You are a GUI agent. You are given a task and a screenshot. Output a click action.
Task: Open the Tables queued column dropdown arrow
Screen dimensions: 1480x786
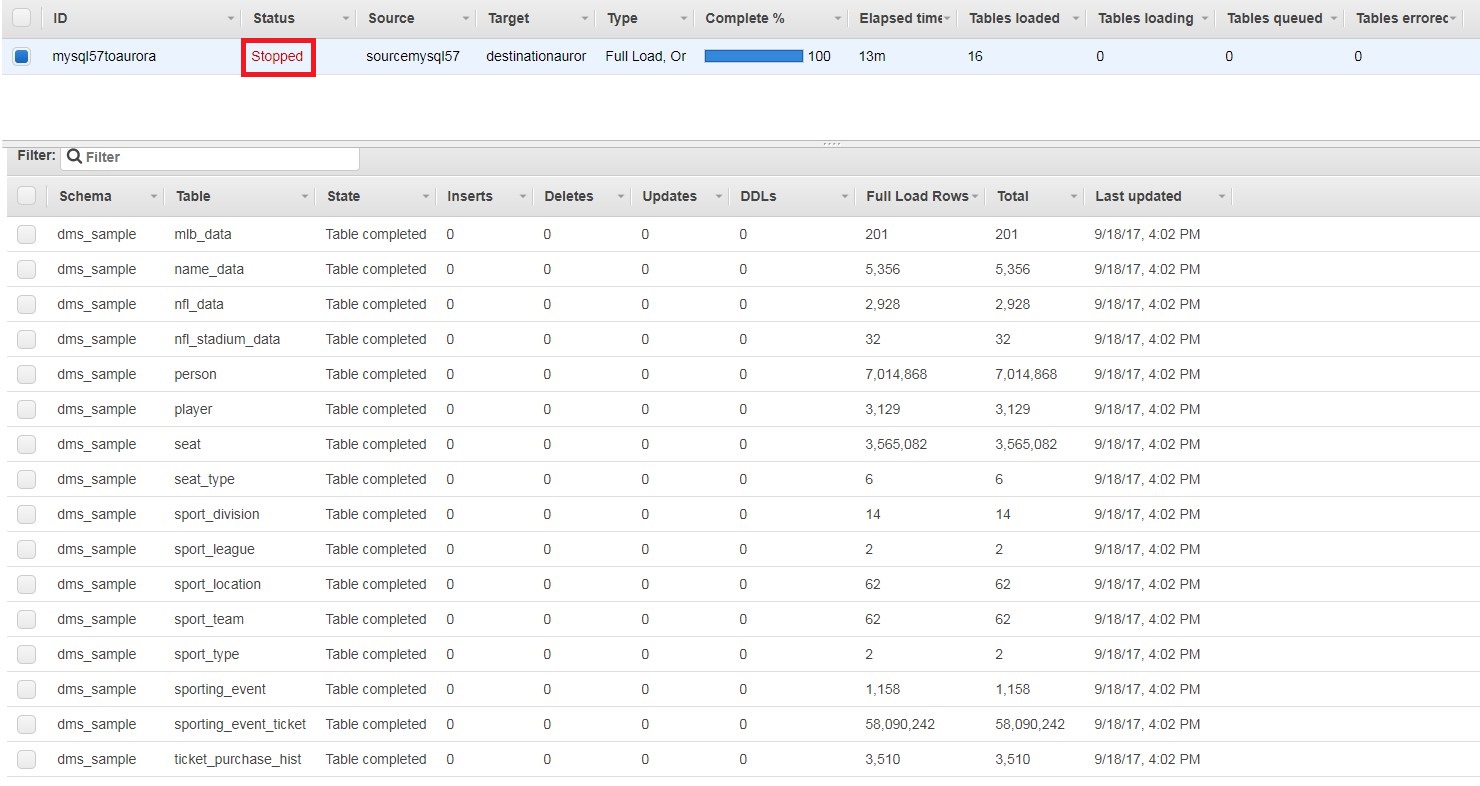click(1334, 19)
